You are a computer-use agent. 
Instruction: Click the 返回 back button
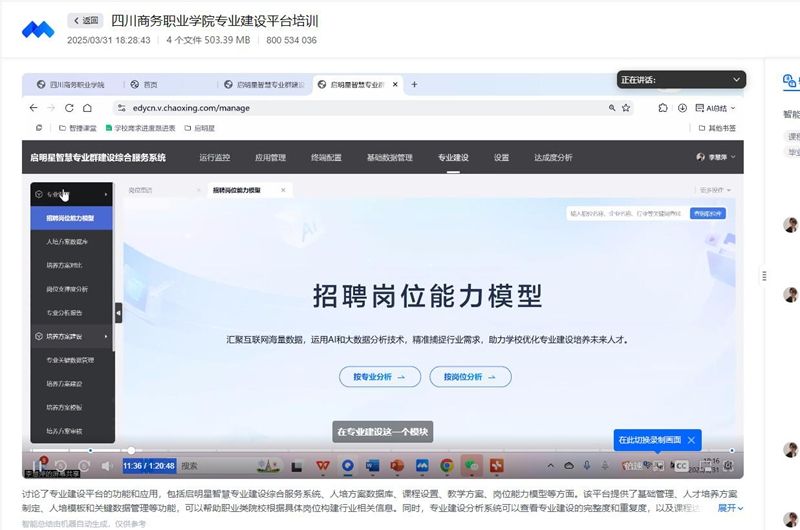[x=85, y=20]
